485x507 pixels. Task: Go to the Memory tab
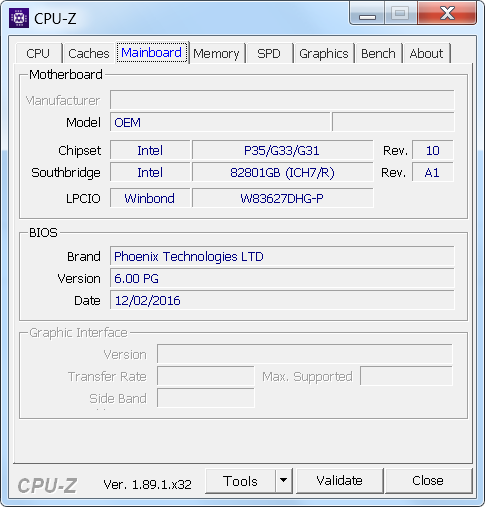pyautogui.click(x=217, y=53)
